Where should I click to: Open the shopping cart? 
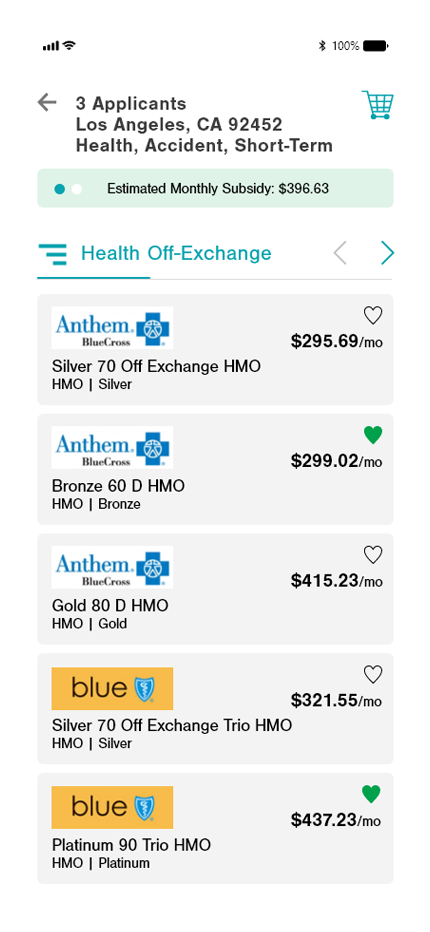click(x=378, y=105)
